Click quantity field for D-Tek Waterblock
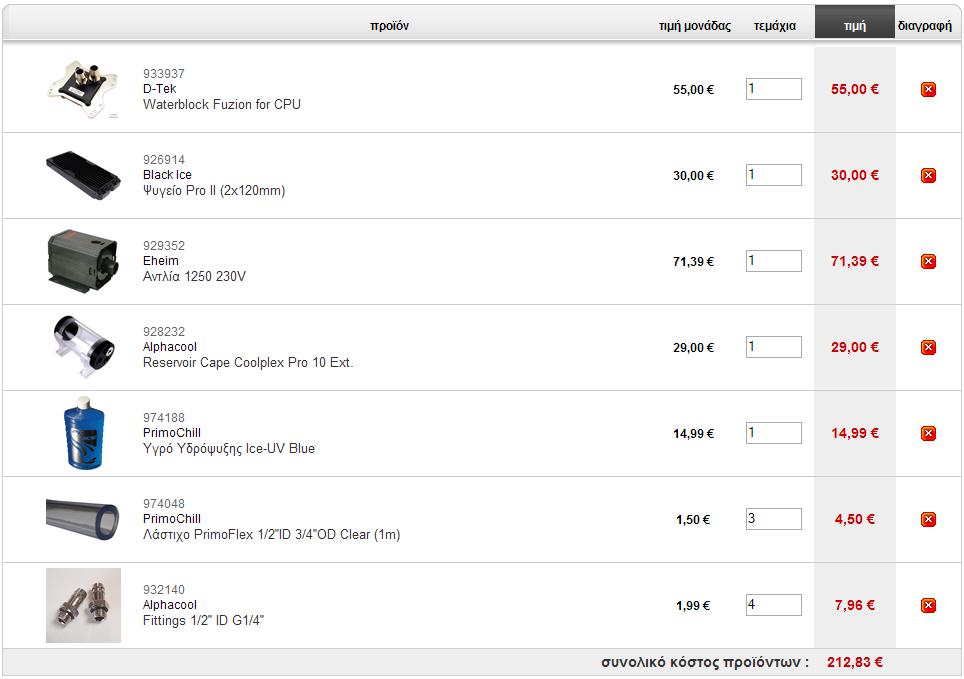964x679 pixels. (x=773, y=89)
